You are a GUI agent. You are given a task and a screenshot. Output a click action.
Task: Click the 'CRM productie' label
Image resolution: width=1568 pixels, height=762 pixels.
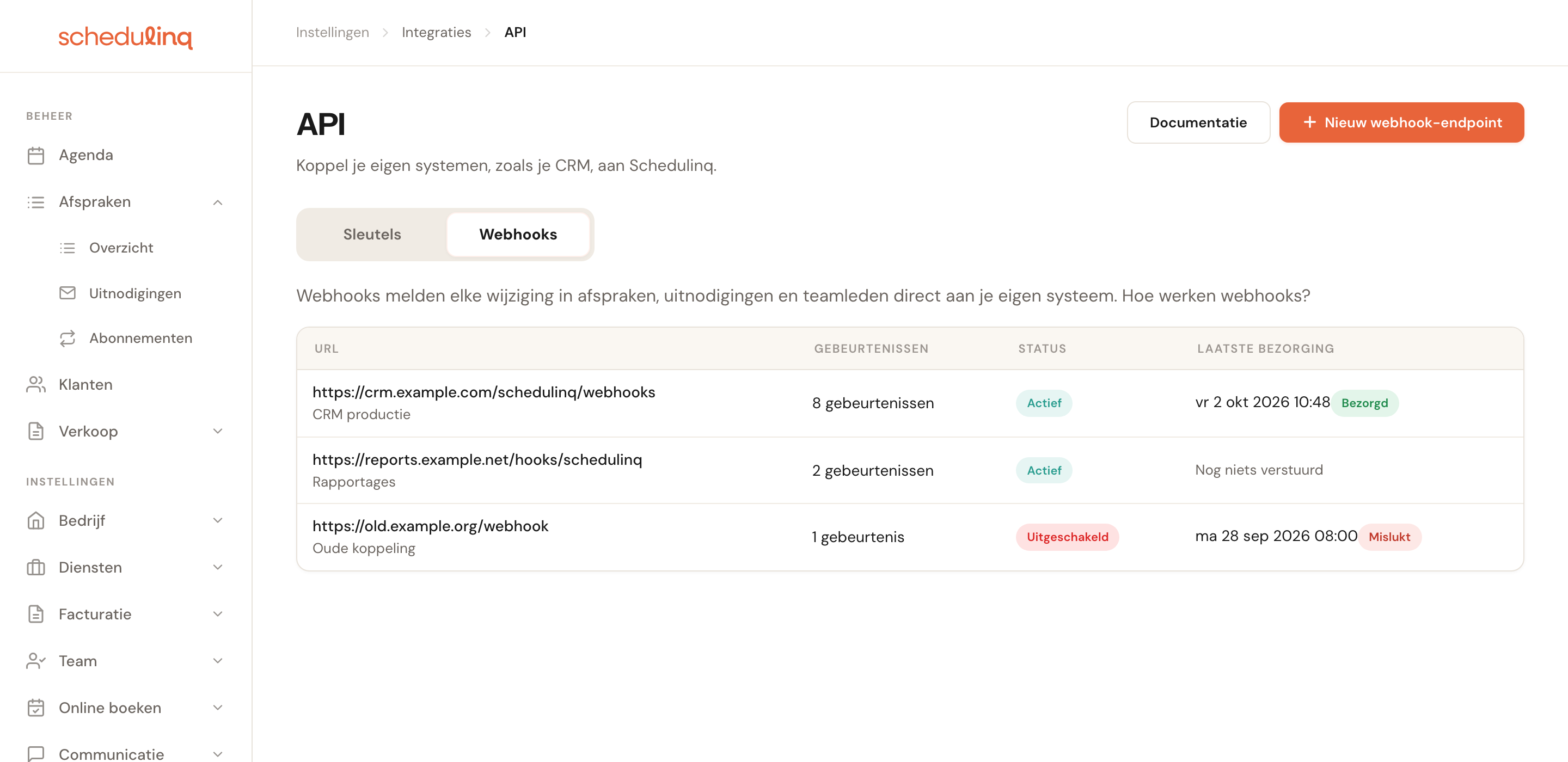click(361, 415)
